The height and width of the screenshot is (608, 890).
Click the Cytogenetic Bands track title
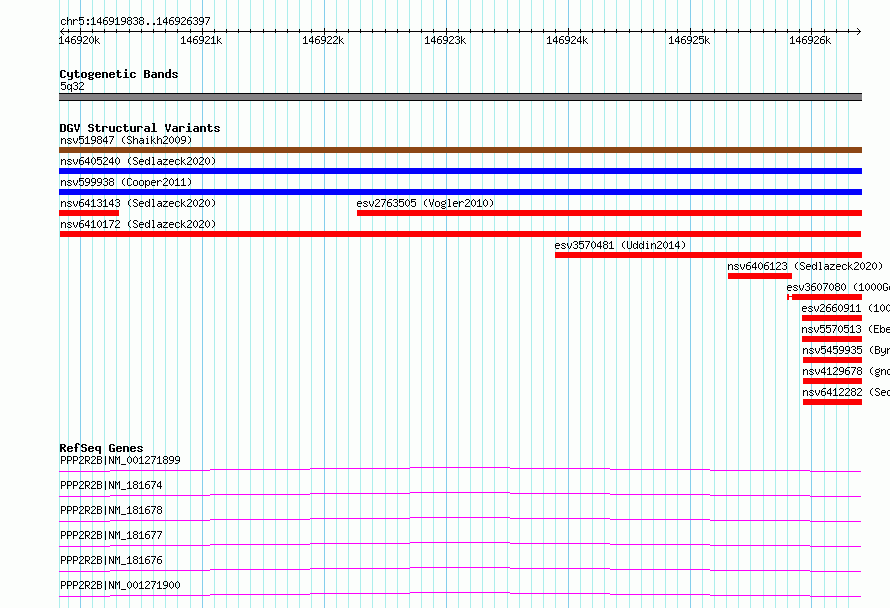tap(119, 74)
